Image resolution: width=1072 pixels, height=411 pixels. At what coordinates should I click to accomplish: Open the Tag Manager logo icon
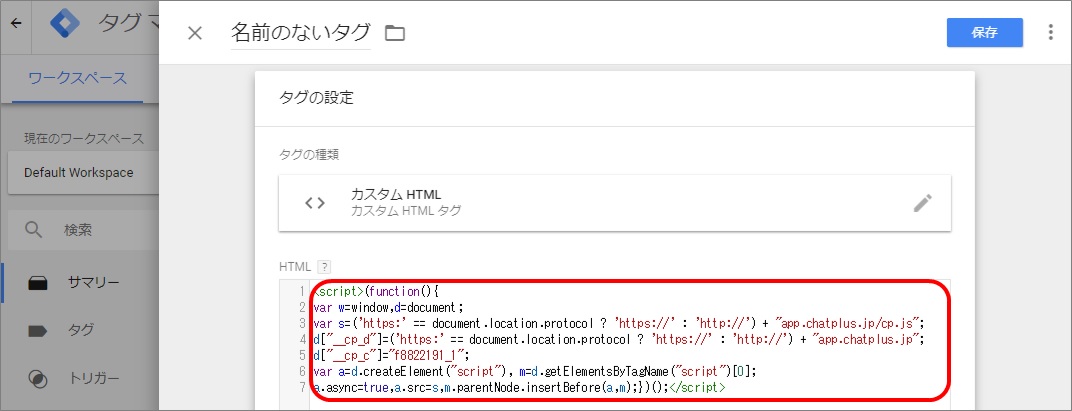[66, 24]
